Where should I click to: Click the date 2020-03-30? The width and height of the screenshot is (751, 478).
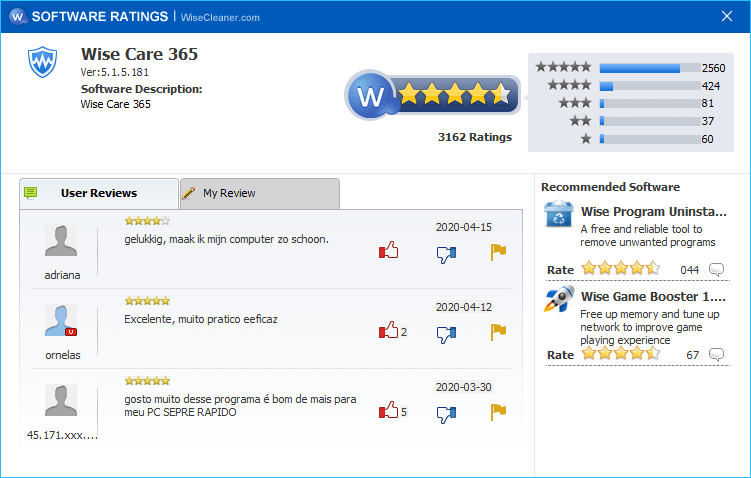(x=464, y=387)
